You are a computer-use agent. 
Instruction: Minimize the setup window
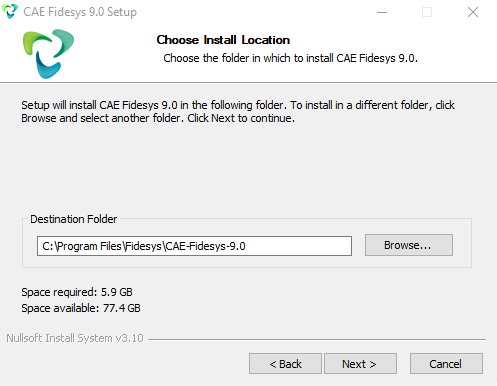[382, 12]
